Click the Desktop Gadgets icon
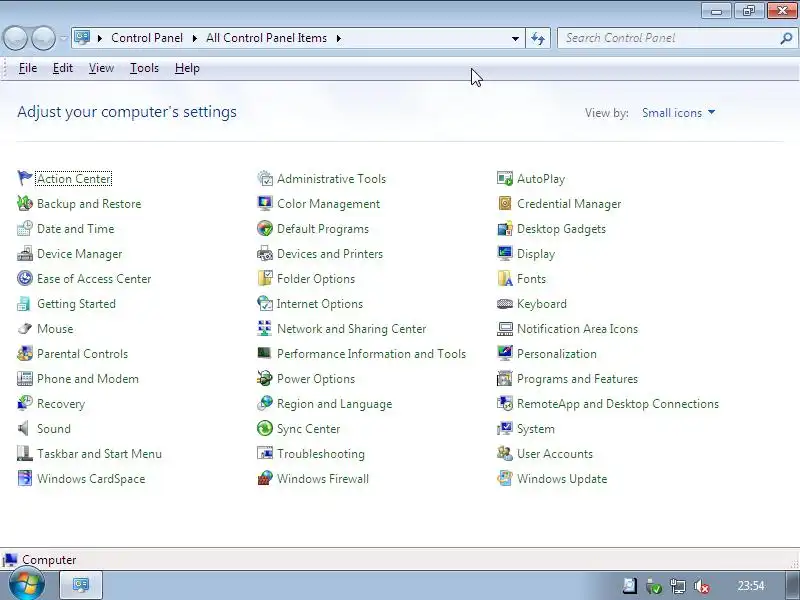This screenshot has width=800, height=600. coord(505,228)
